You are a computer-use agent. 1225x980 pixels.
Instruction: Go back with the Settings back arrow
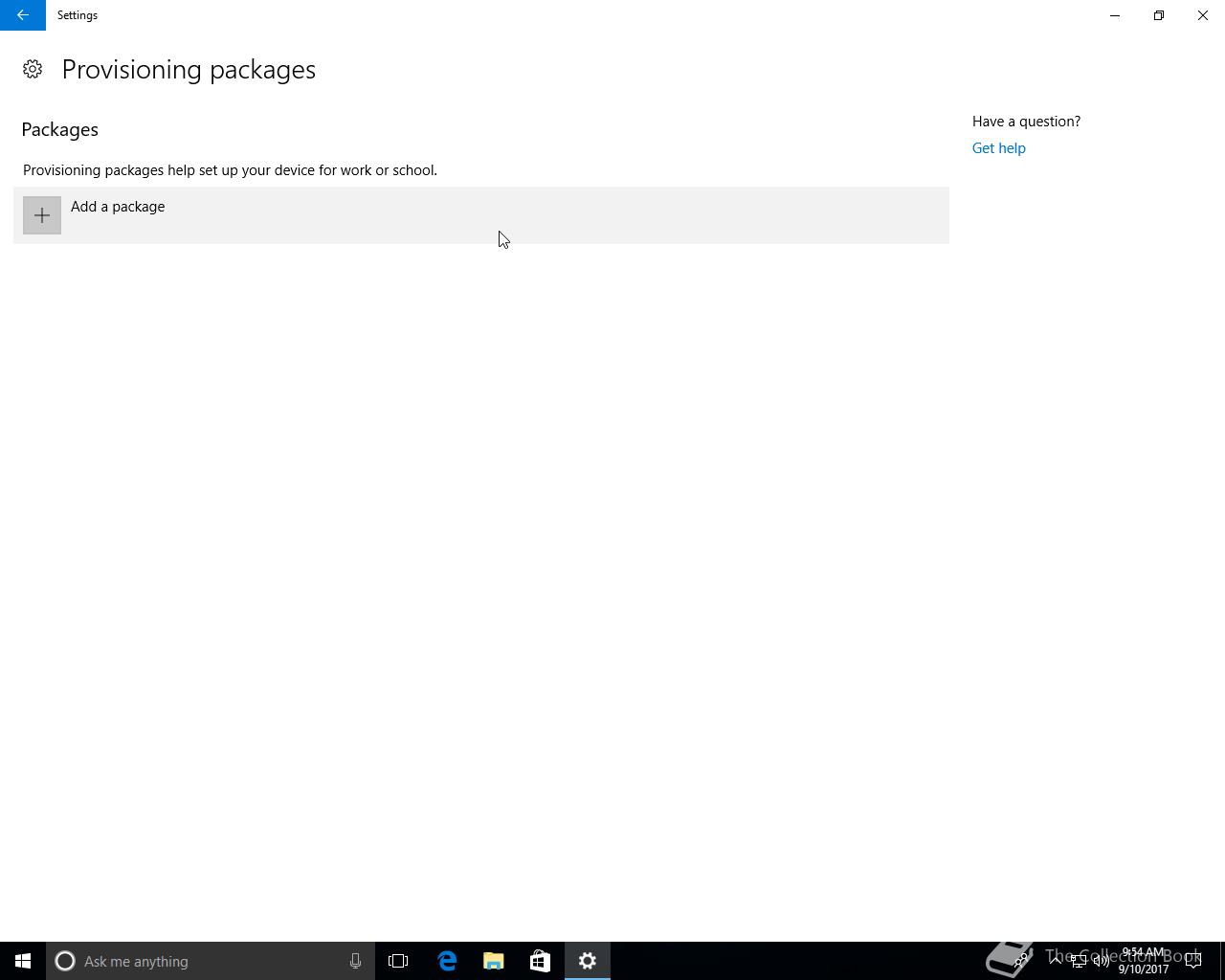click(23, 15)
